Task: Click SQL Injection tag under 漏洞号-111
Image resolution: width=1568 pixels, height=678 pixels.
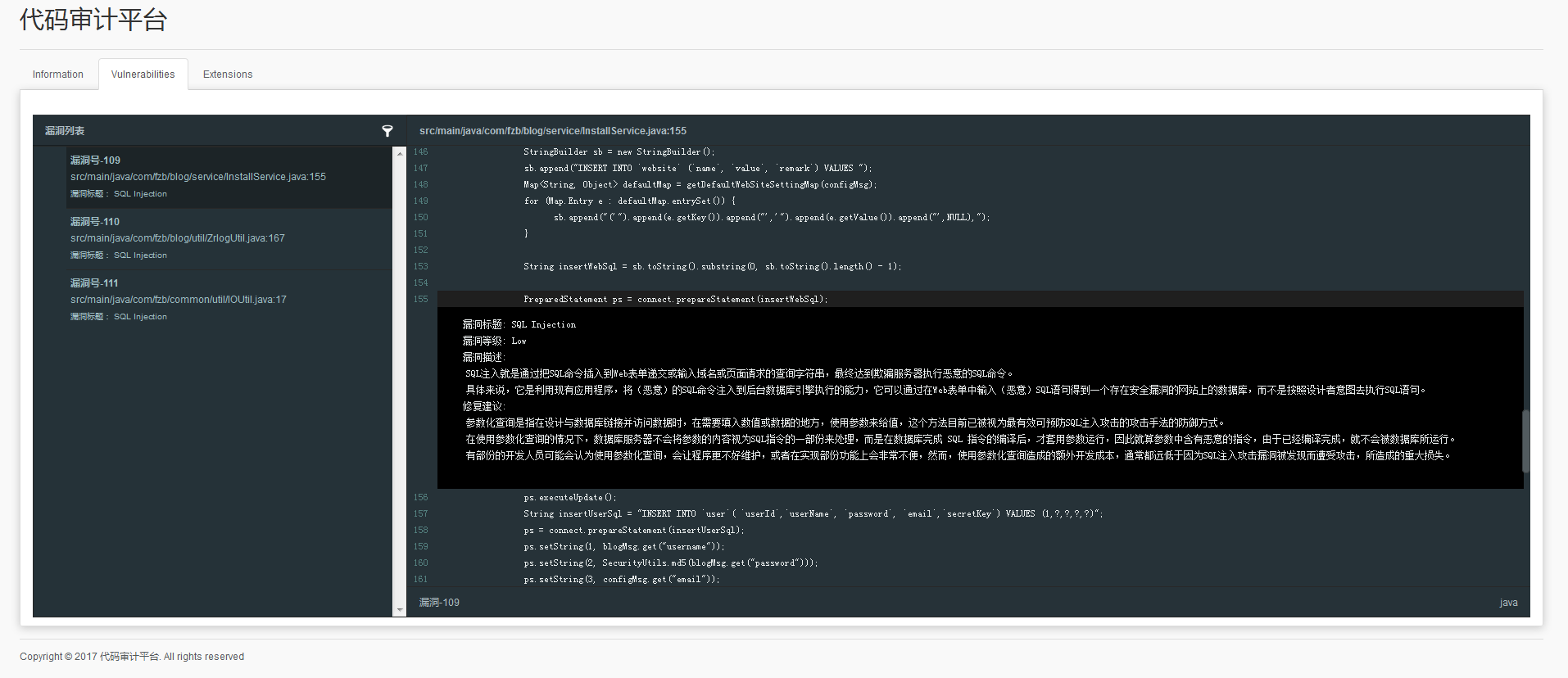Action: [x=140, y=317]
